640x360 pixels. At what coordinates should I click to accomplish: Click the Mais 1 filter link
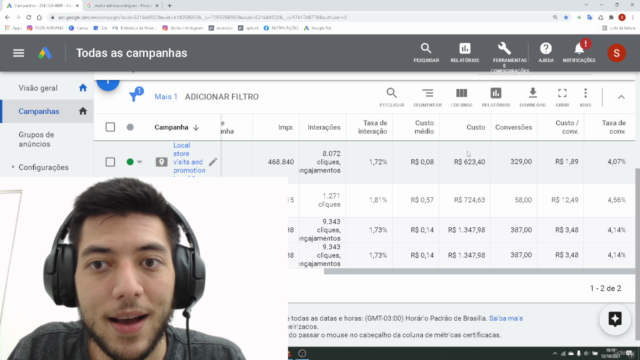tap(166, 97)
